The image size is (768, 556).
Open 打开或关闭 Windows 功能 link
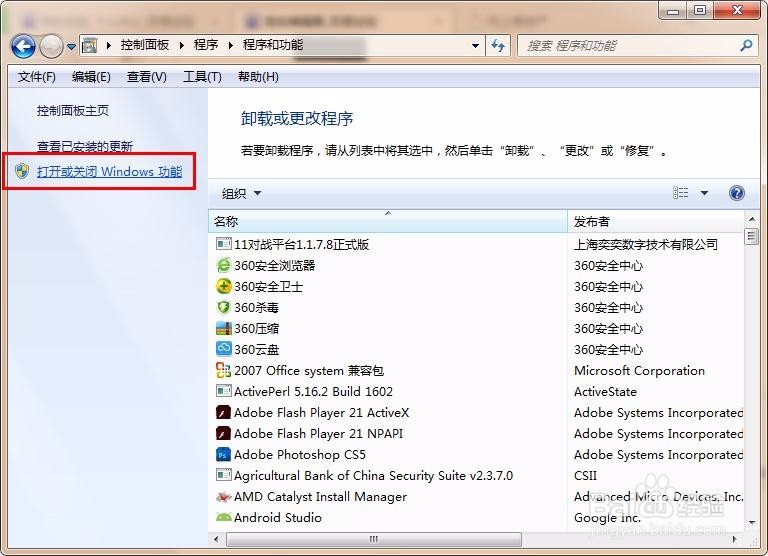pyautogui.click(x=109, y=171)
